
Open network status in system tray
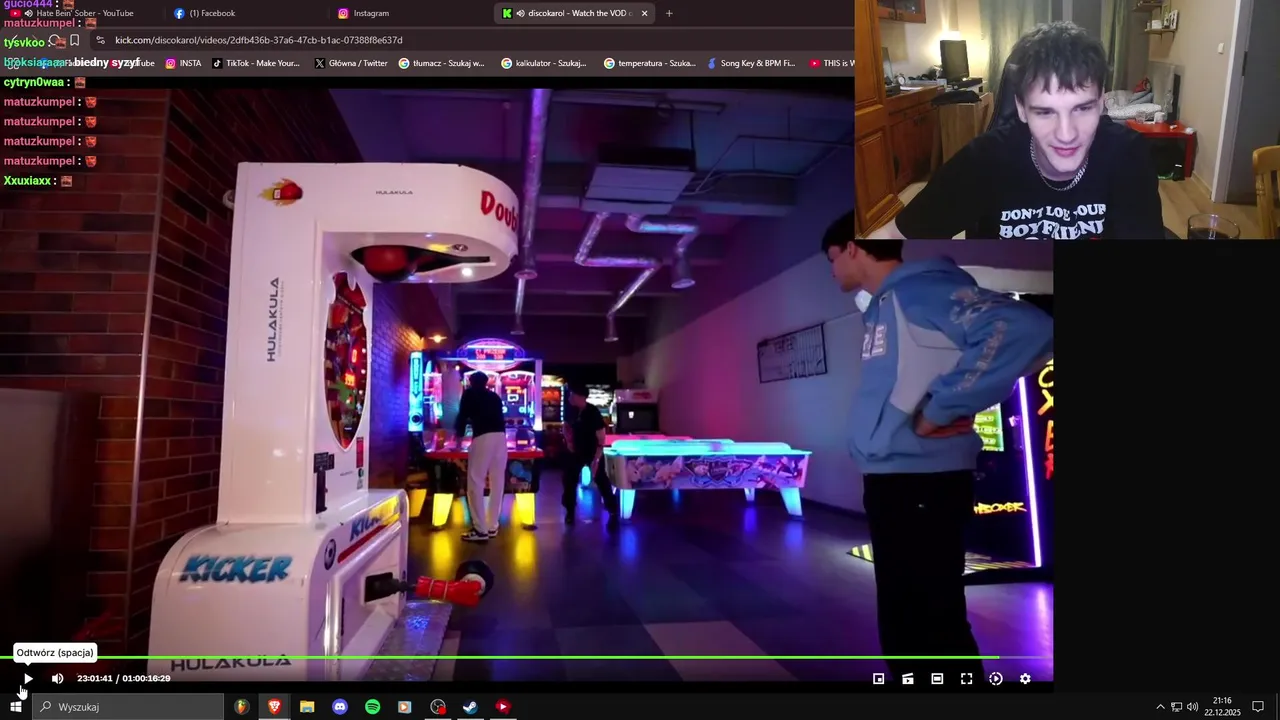[x=1176, y=707]
